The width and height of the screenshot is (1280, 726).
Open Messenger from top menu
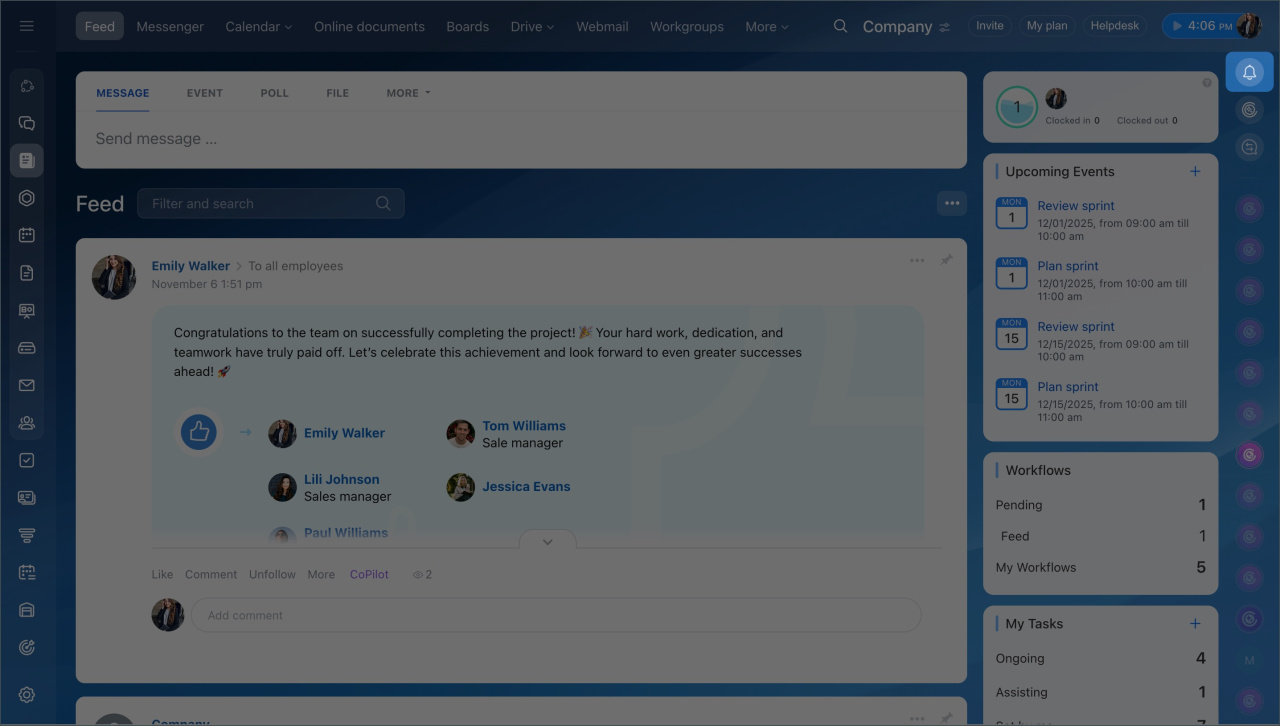click(x=170, y=26)
